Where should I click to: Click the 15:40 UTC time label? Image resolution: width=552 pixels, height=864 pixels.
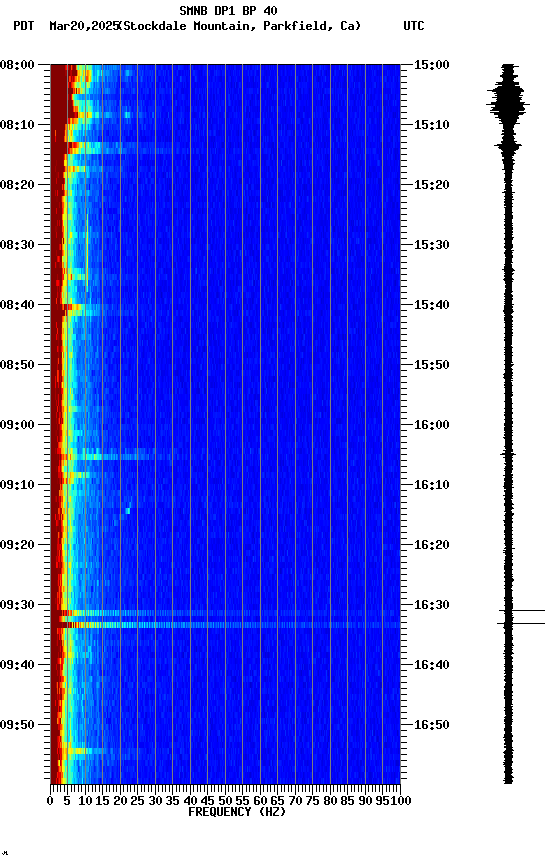pos(432,305)
